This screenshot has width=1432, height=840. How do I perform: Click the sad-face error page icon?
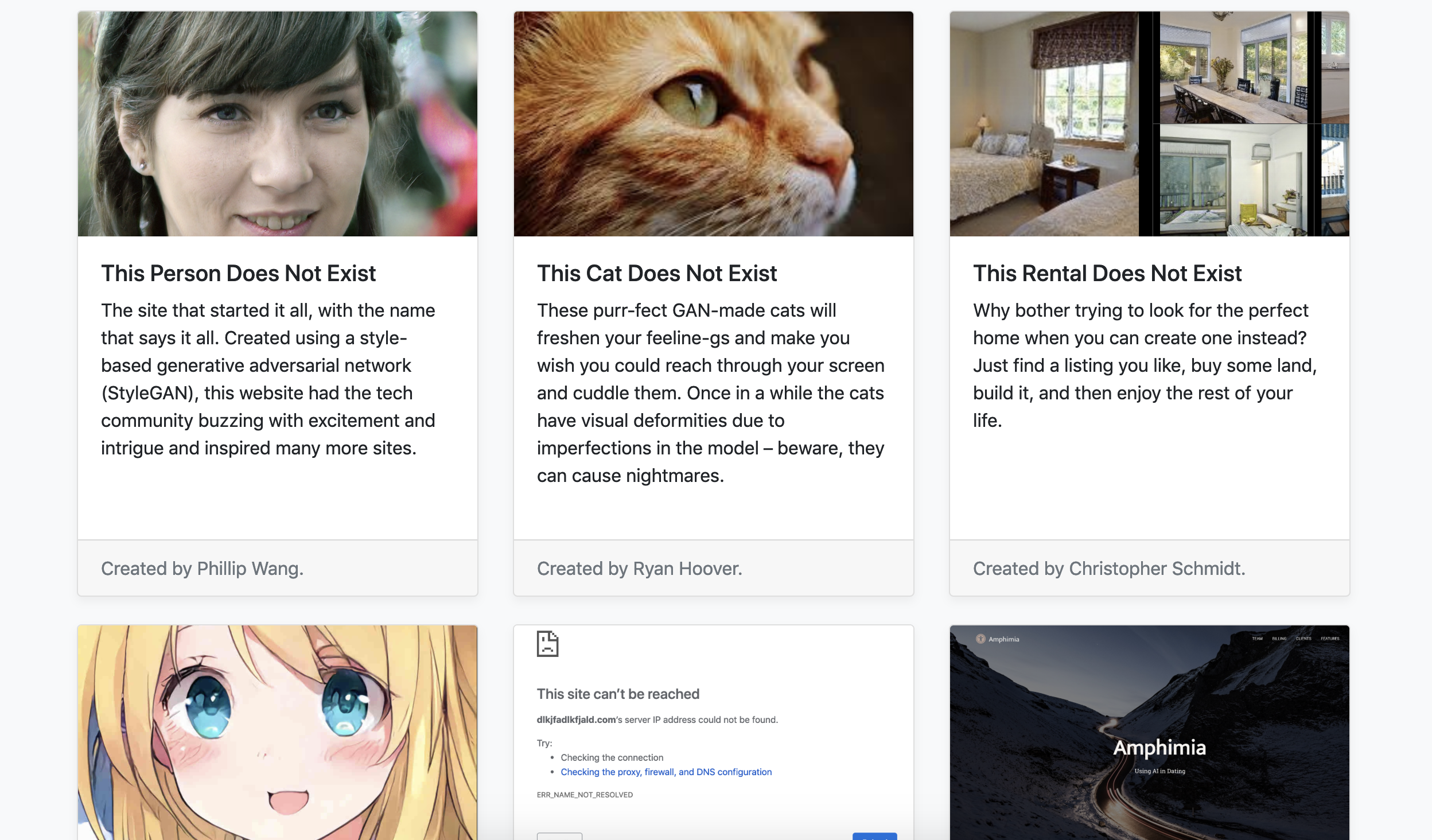click(x=547, y=644)
